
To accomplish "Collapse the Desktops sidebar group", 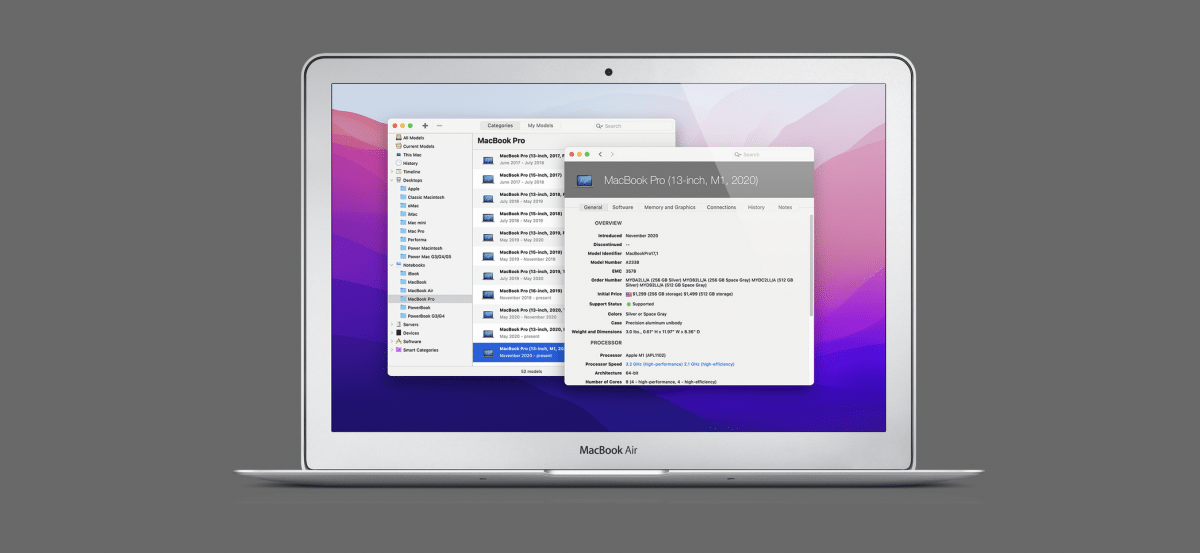I will pos(392,180).
